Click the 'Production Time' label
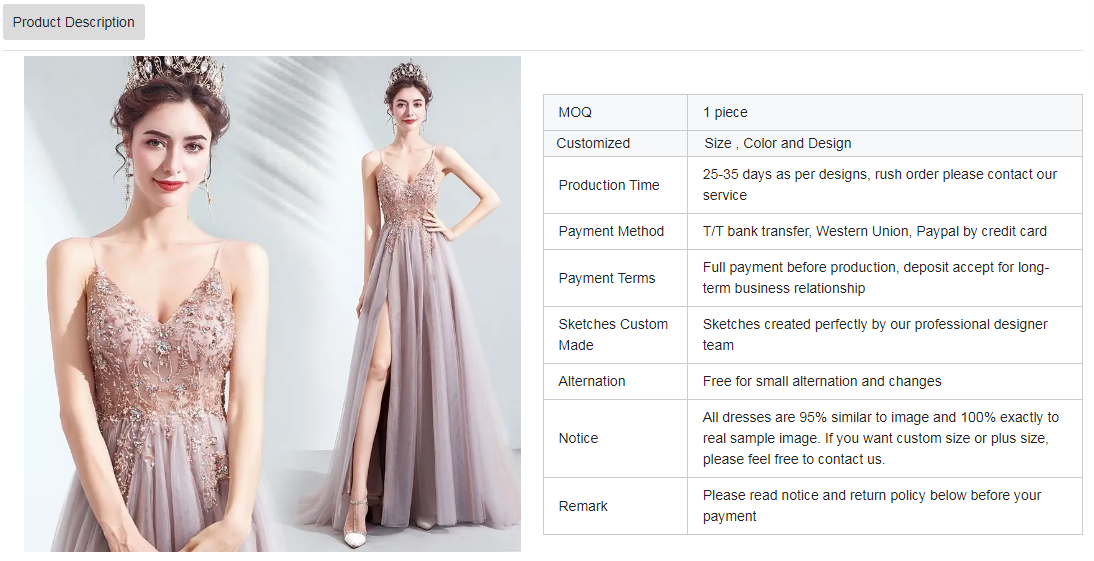 (x=608, y=185)
